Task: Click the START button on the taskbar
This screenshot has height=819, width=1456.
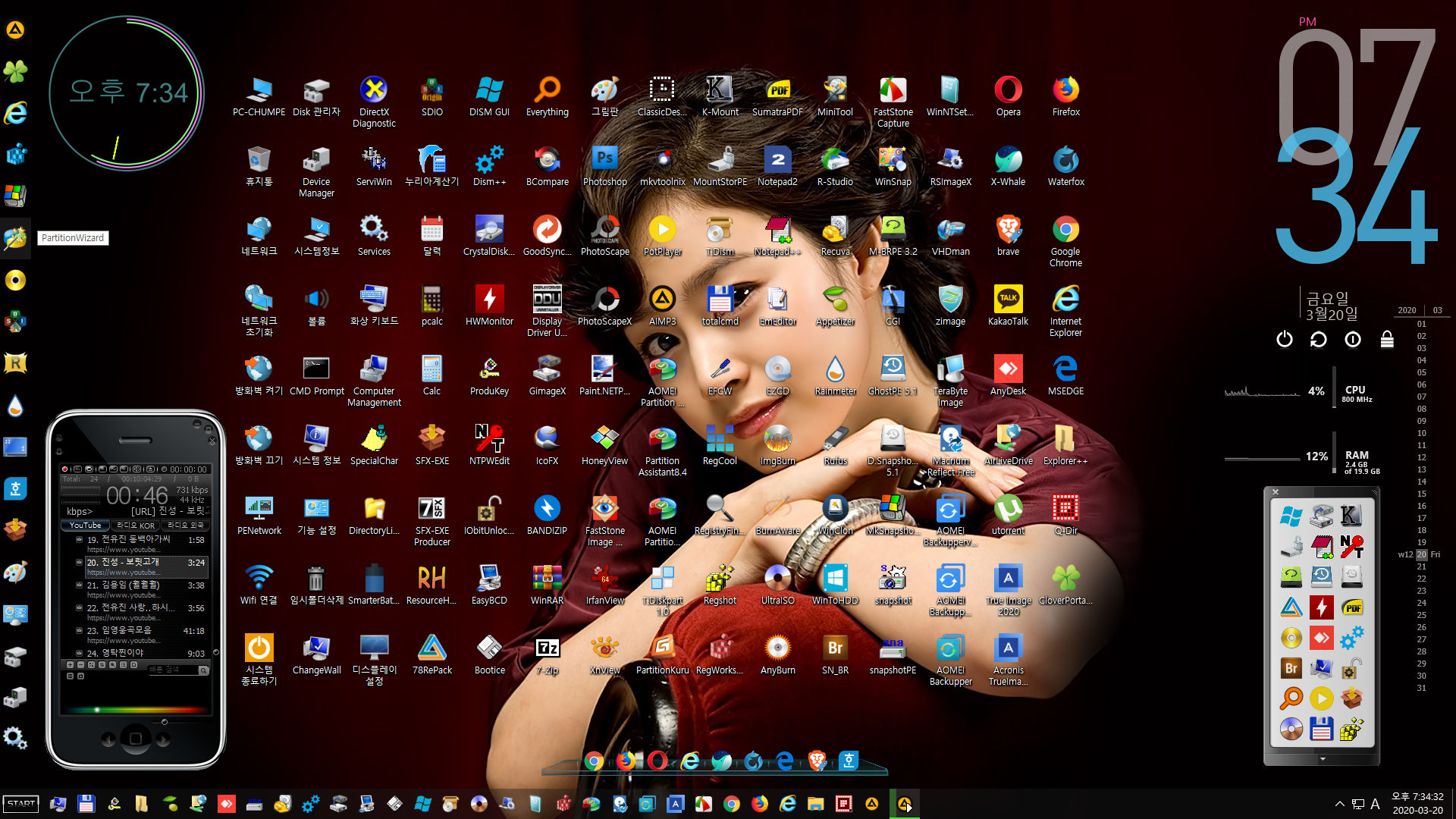Action: coord(20,804)
